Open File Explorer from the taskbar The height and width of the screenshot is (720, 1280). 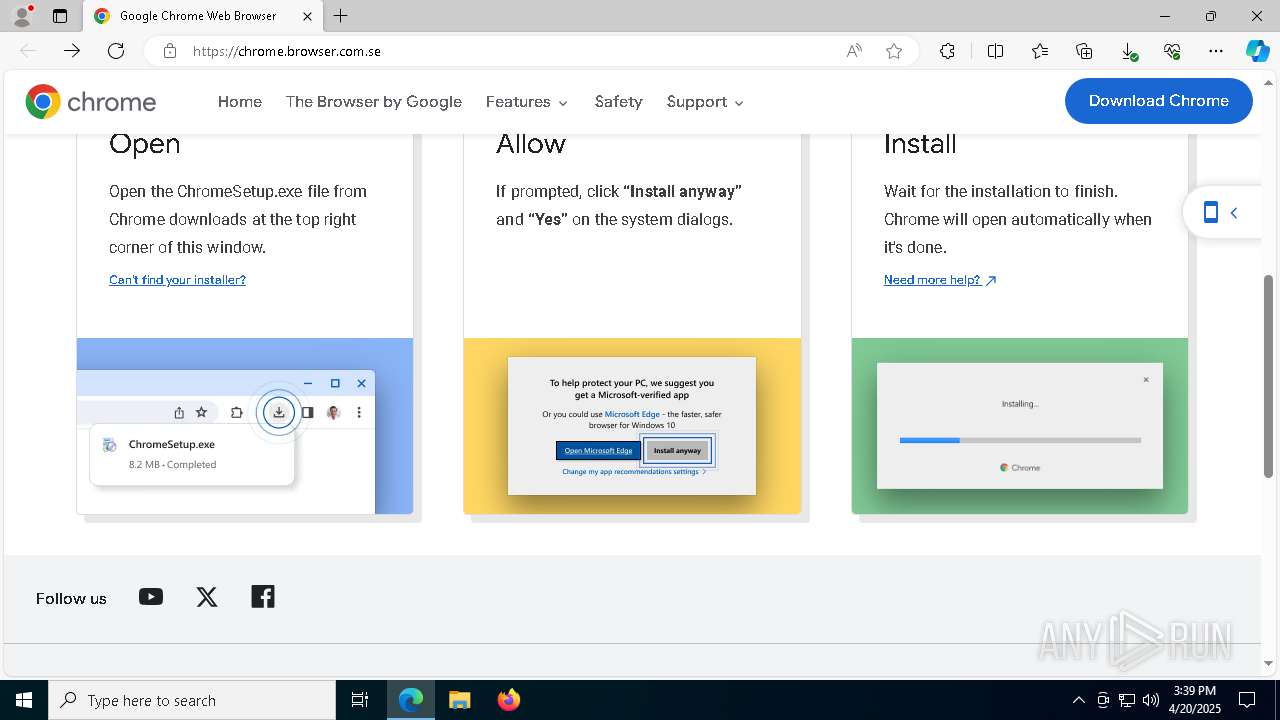(459, 700)
